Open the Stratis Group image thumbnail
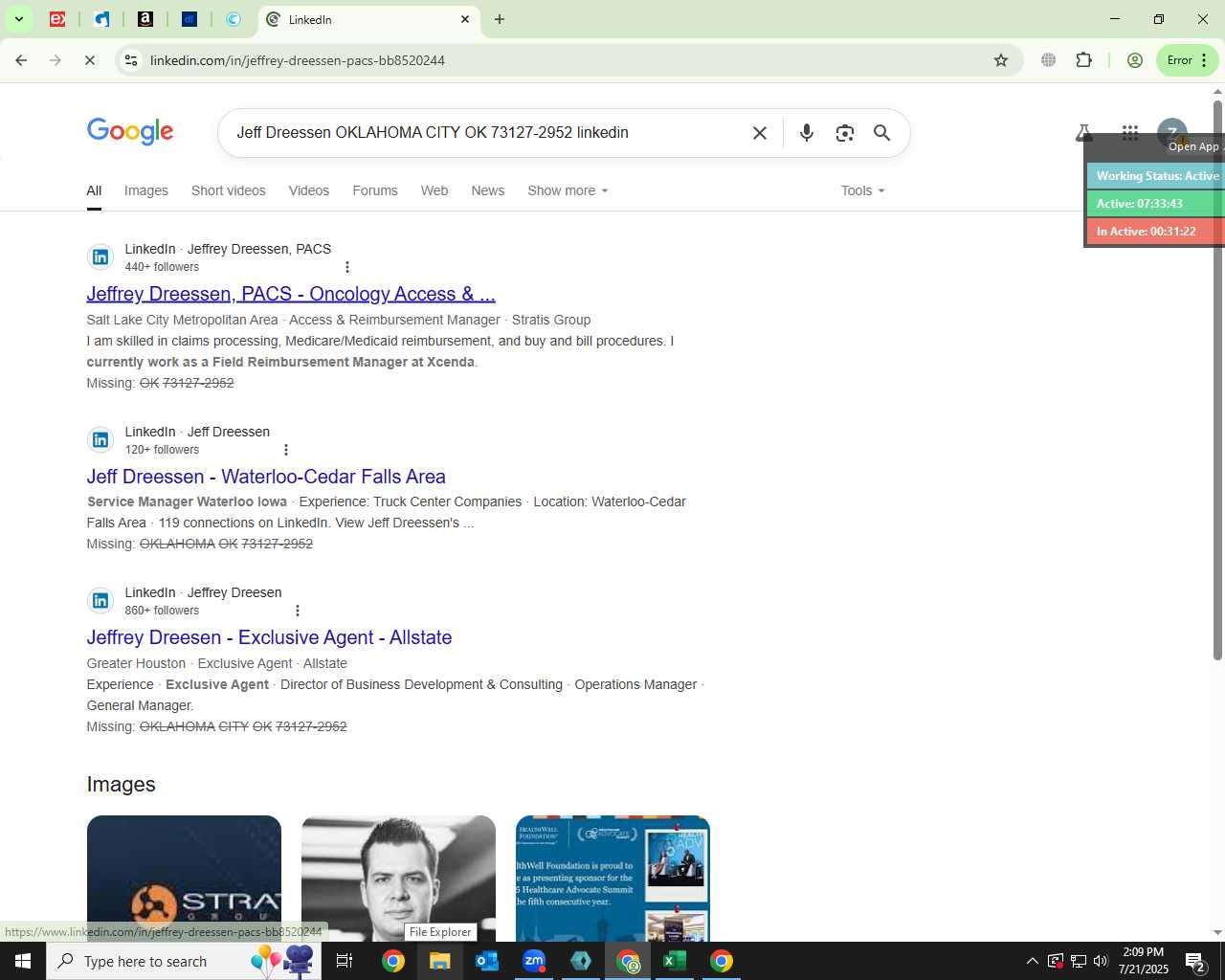 pyautogui.click(x=184, y=879)
